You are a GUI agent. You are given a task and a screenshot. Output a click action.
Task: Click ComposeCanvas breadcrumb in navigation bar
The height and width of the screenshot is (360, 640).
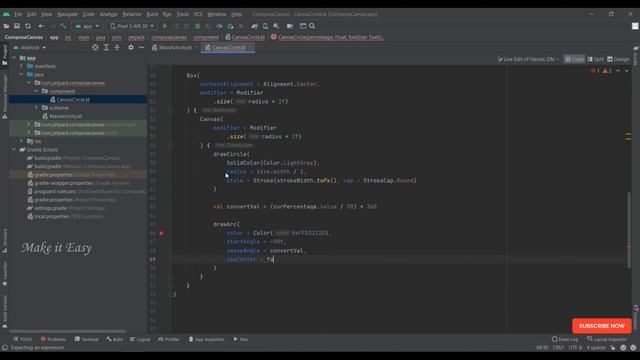pyautogui.click(x=24, y=37)
